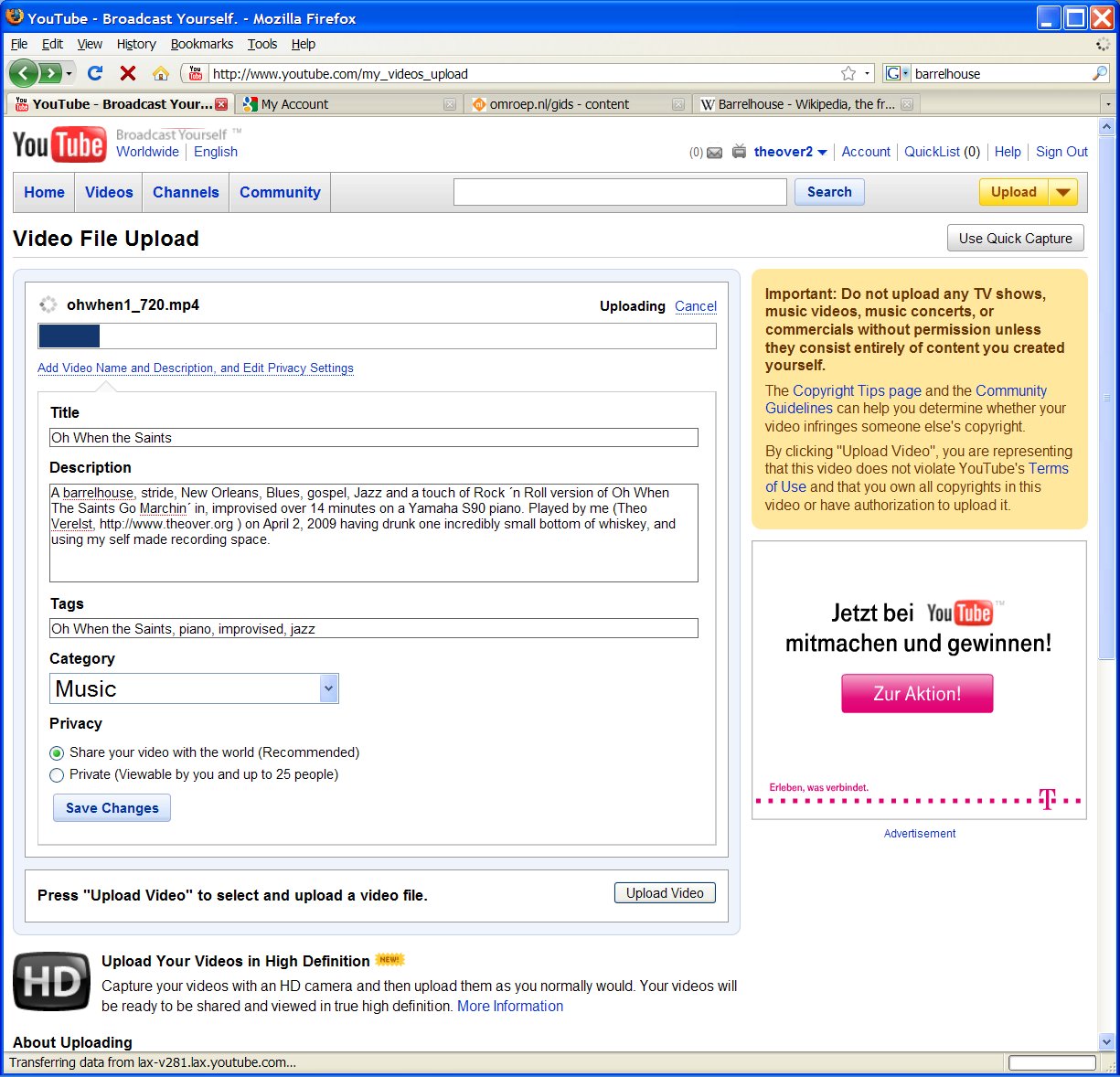This screenshot has width=1120, height=1077.
Task: Click the Firefox activity throbber icon
Action: (1103, 44)
